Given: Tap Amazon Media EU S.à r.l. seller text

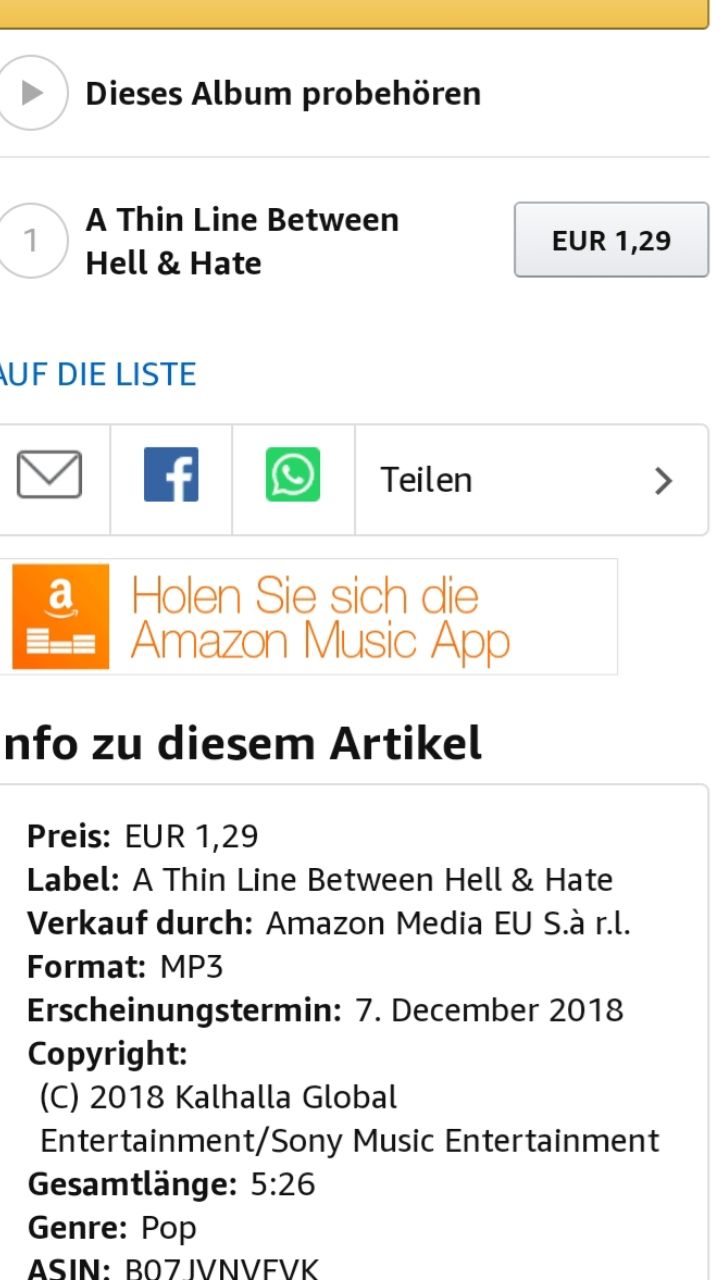Looking at the screenshot, I should (448, 924).
